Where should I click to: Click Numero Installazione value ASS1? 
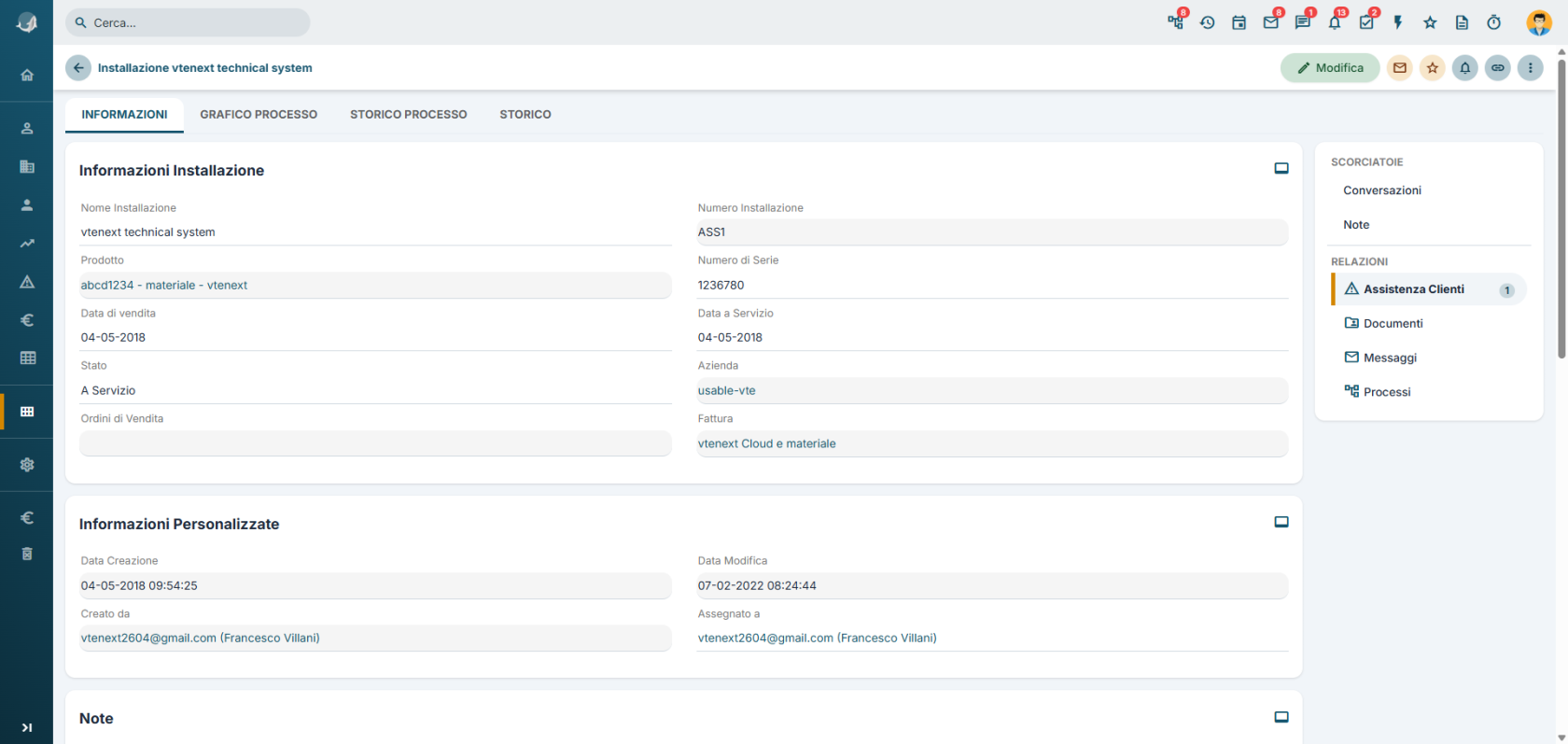992,232
